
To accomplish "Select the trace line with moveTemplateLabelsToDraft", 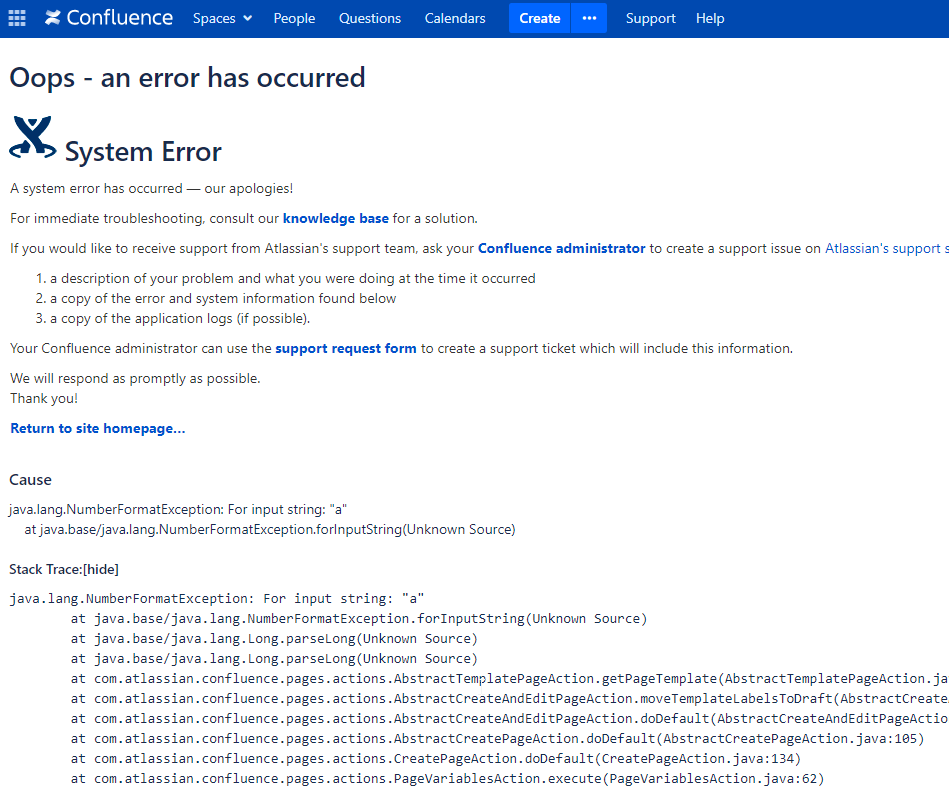I will (x=510, y=699).
